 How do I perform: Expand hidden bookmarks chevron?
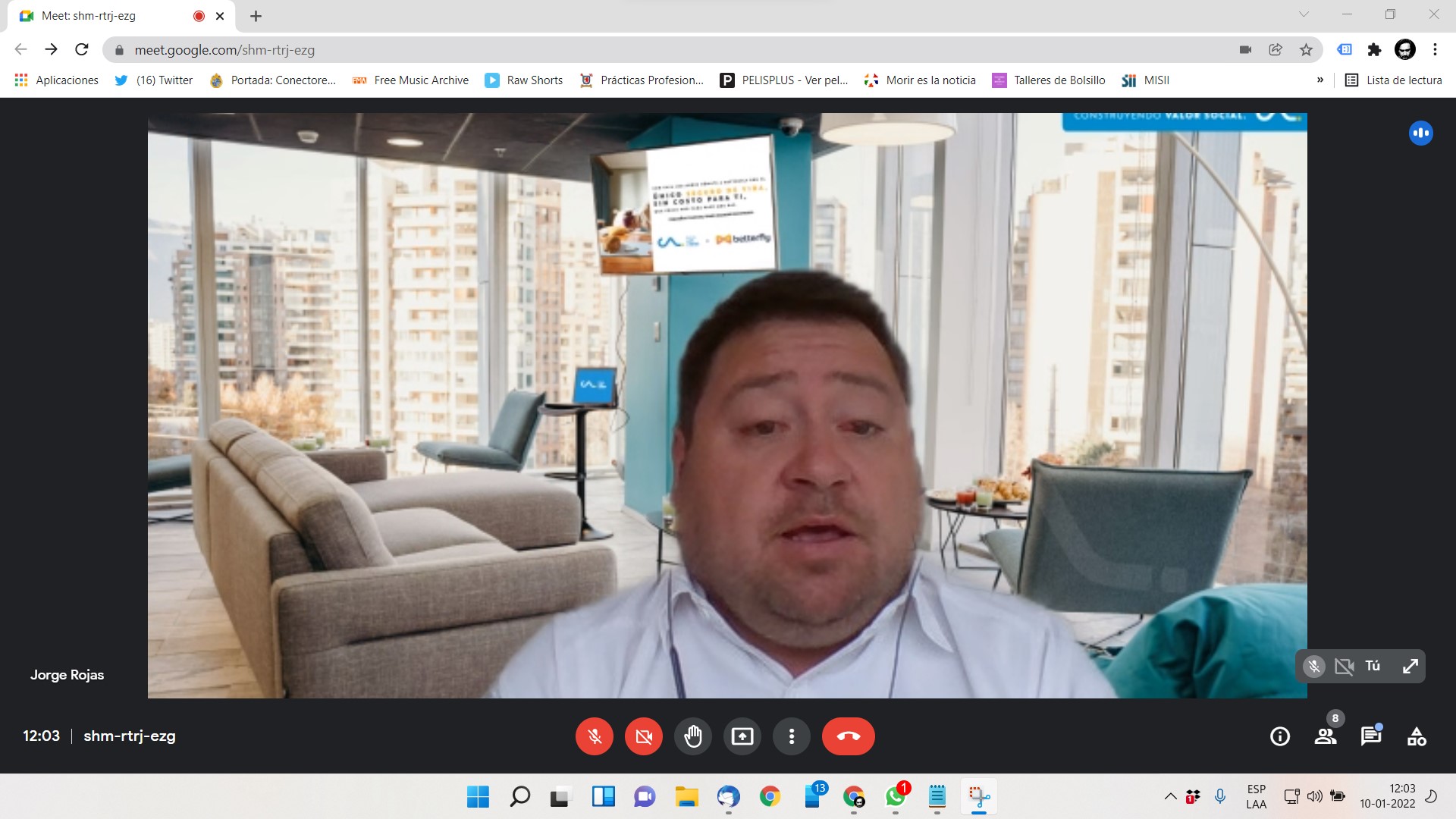(x=1320, y=80)
